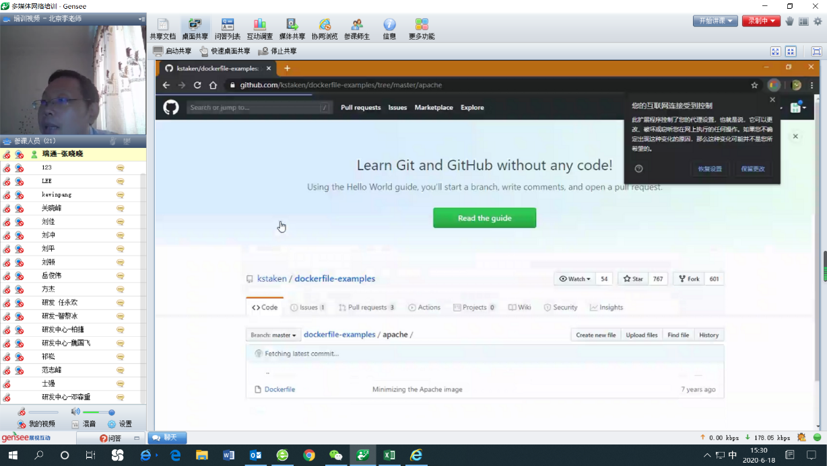
Task: Open the 共享文档 document sharing tool
Action: [162, 28]
